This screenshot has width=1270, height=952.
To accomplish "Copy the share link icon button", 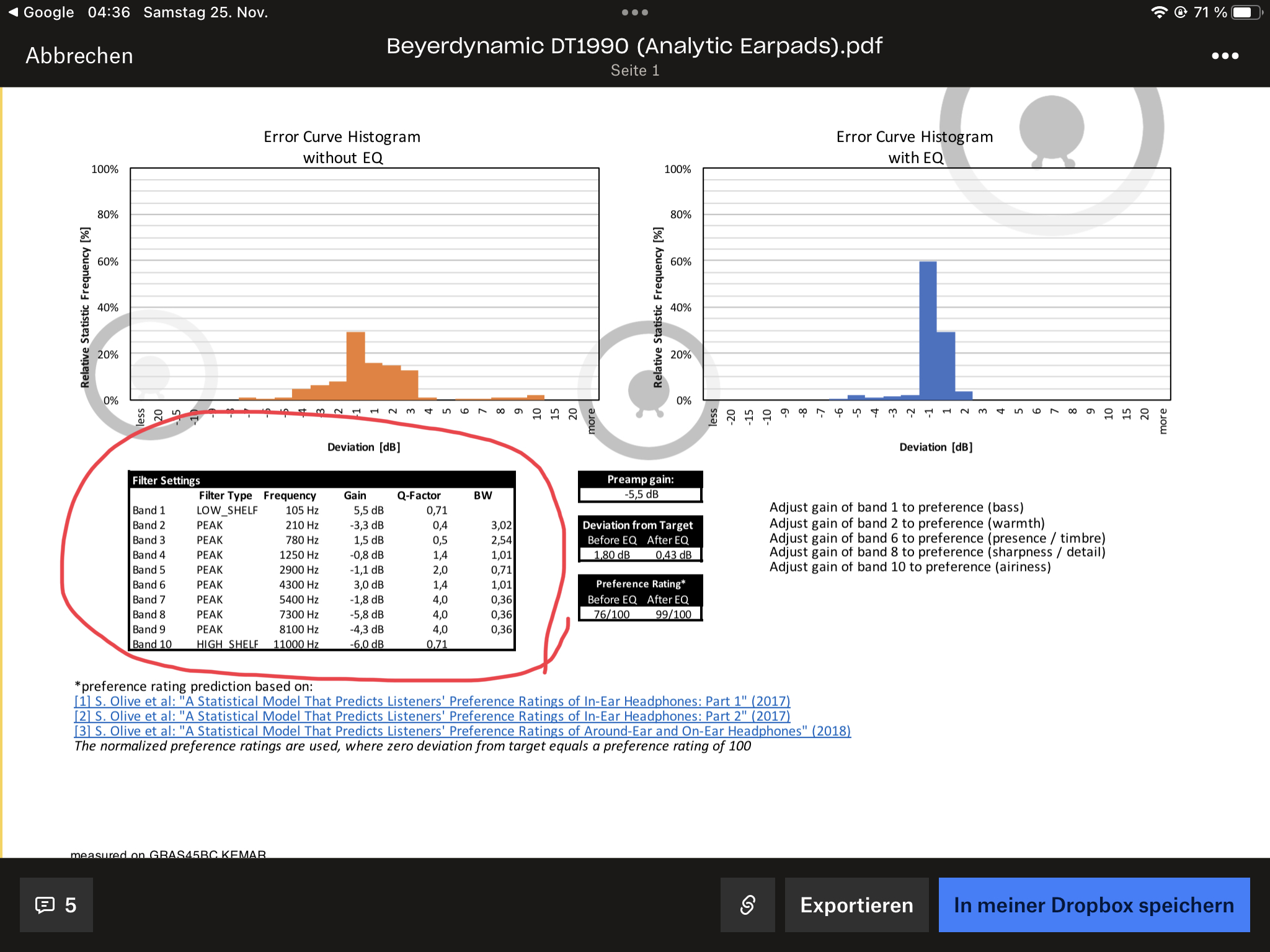I will click(x=748, y=905).
